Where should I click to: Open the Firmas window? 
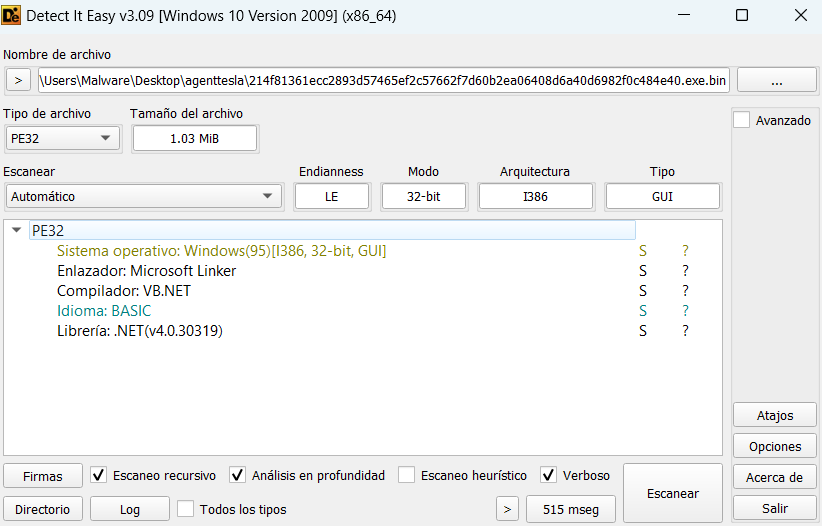(43, 476)
